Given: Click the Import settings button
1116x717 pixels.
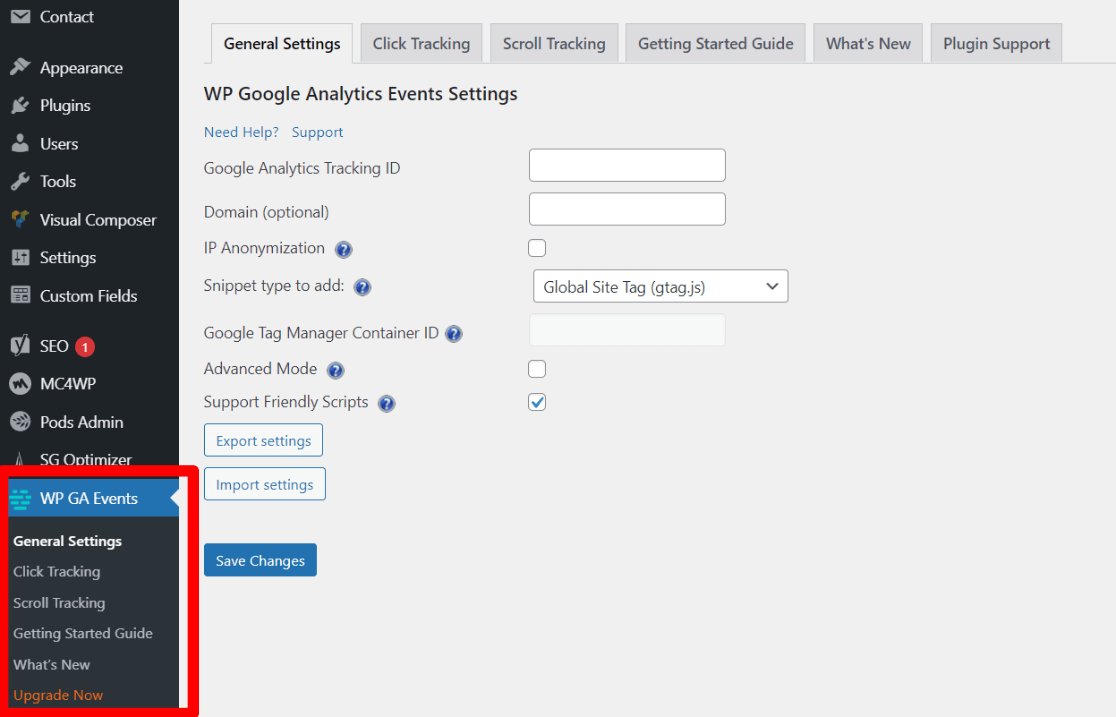Looking at the screenshot, I should [265, 484].
